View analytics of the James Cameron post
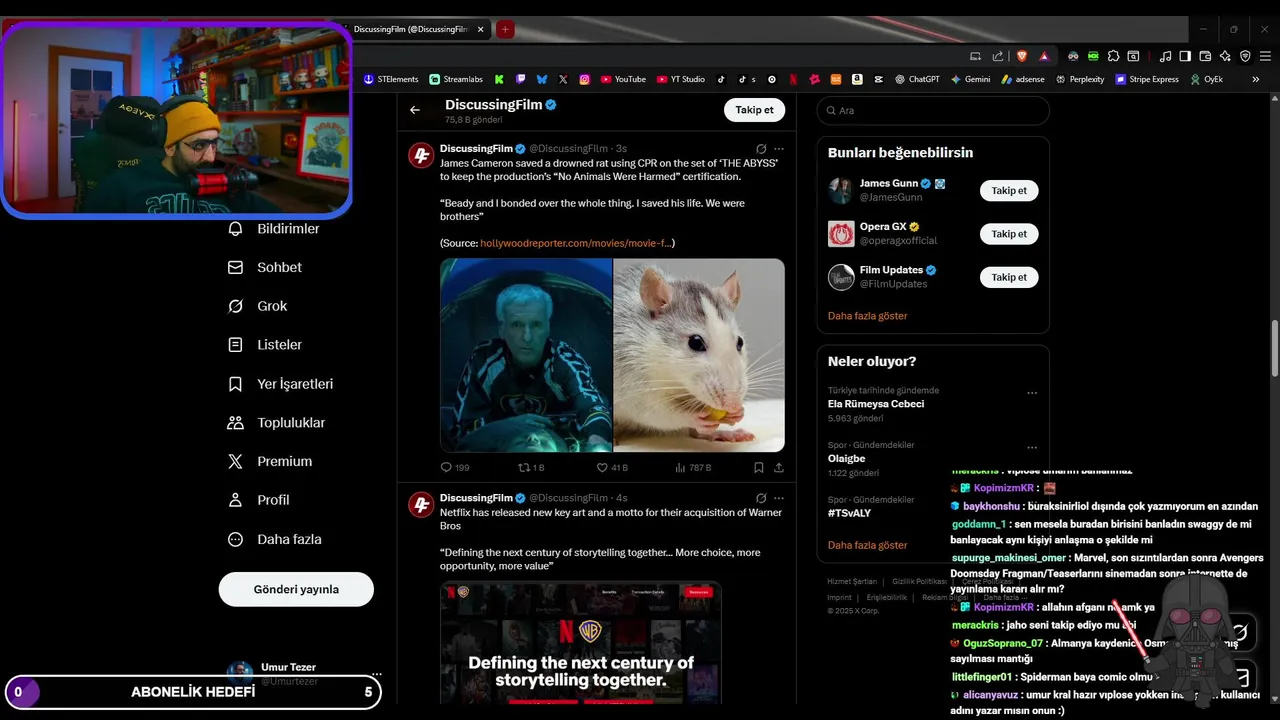The height and width of the screenshot is (720, 1280). (693, 467)
